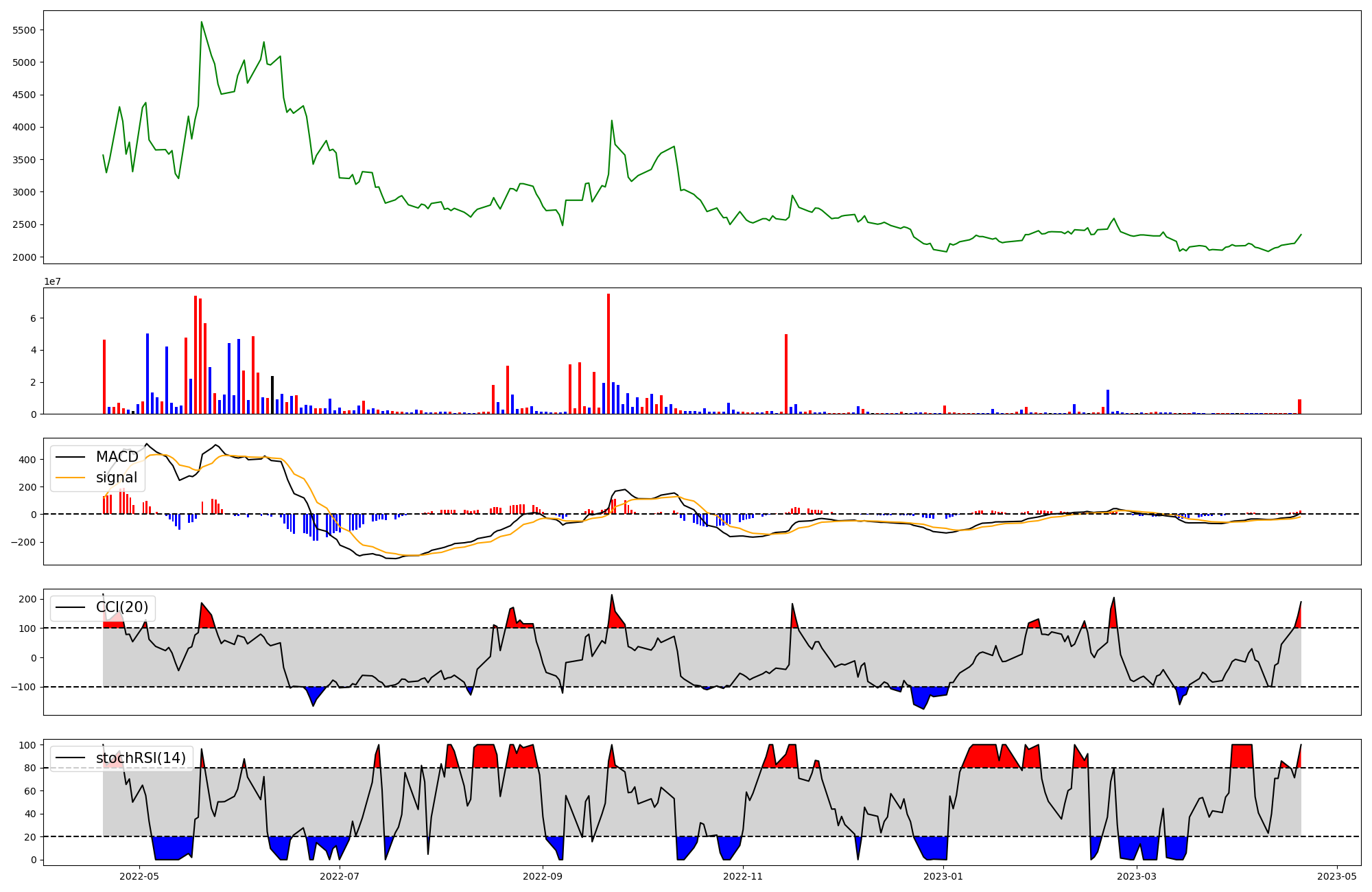Click the -200 tick label on MACD axis

(25, 542)
